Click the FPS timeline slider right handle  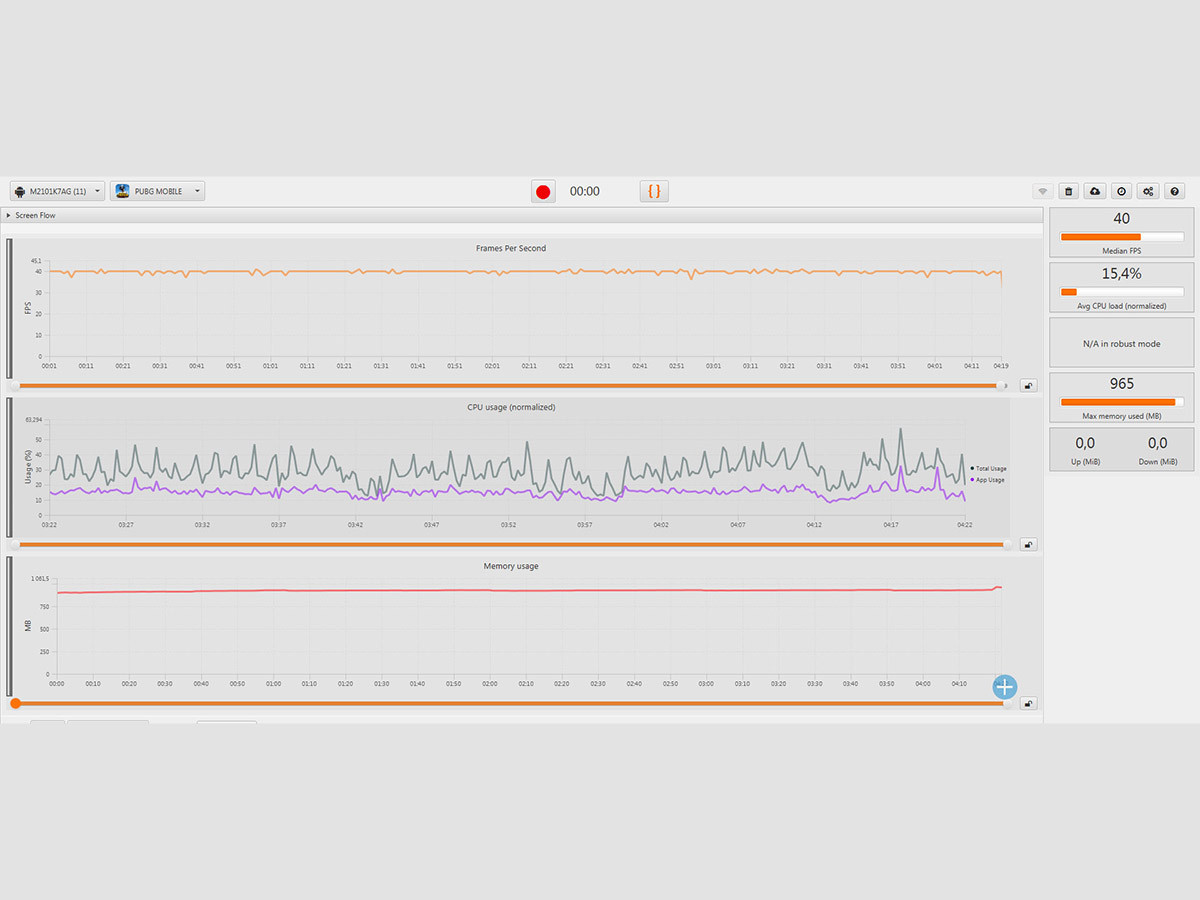click(x=1003, y=385)
